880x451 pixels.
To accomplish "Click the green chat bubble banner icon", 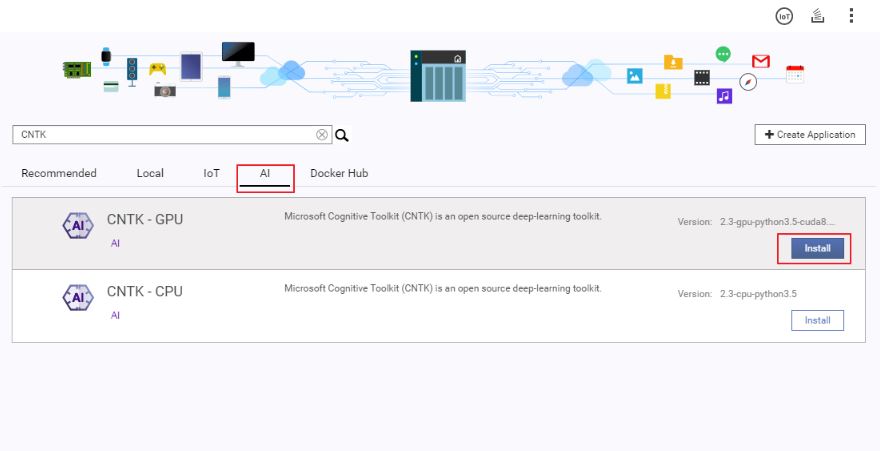I will 723,54.
